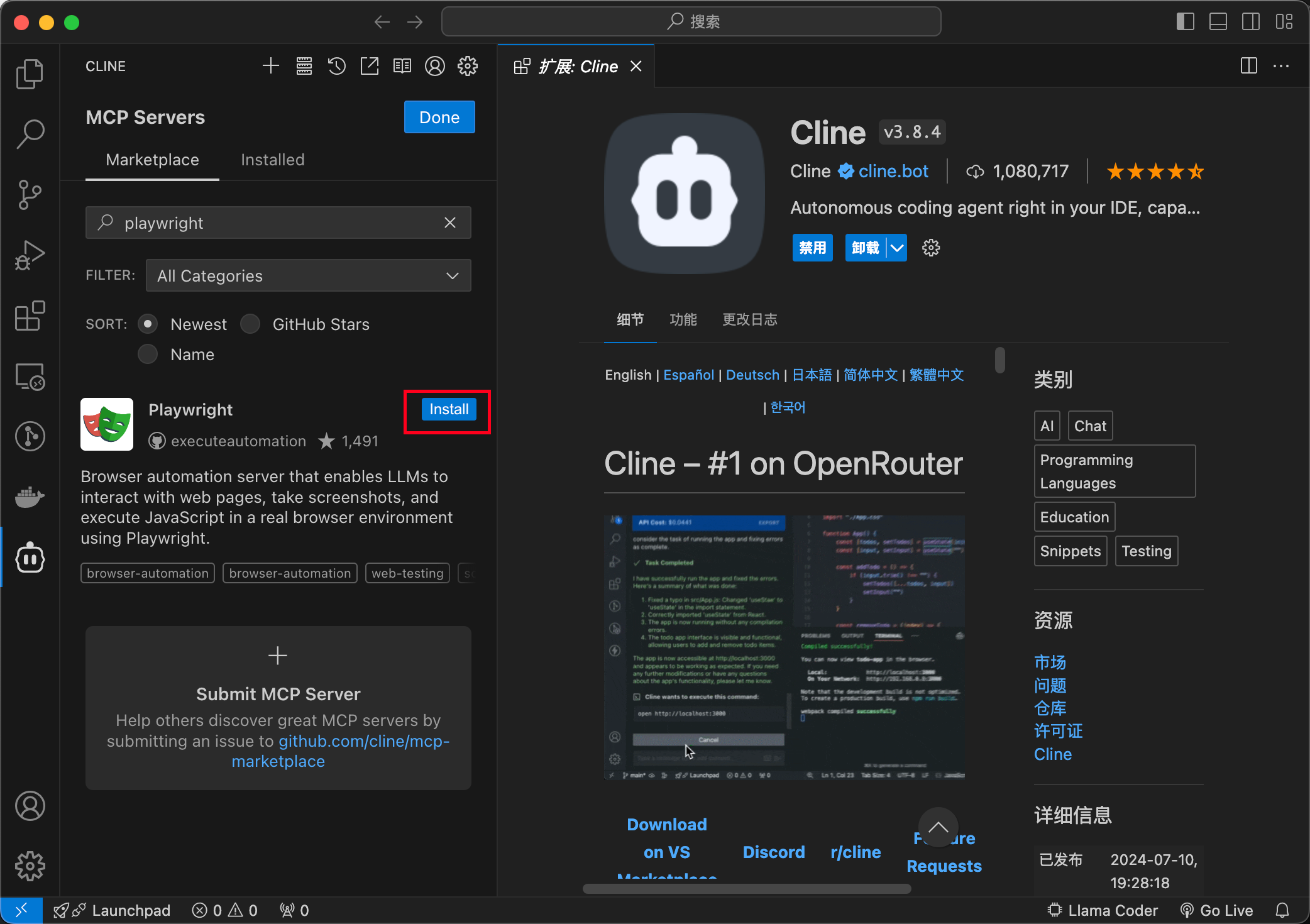Install the Playwright MCP server

pyautogui.click(x=449, y=409)
